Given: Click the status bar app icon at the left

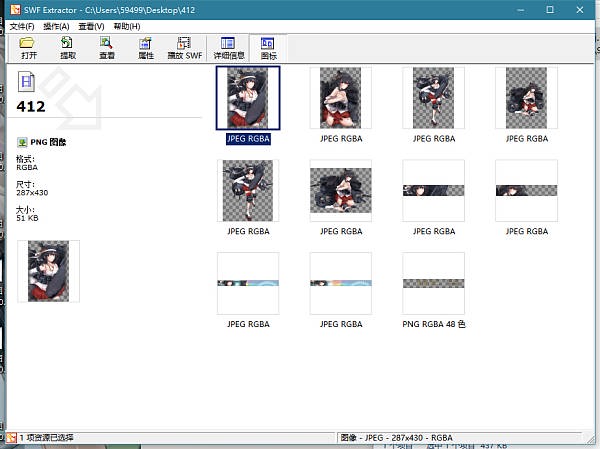Looking at the screenshot, I should point(11,438).
